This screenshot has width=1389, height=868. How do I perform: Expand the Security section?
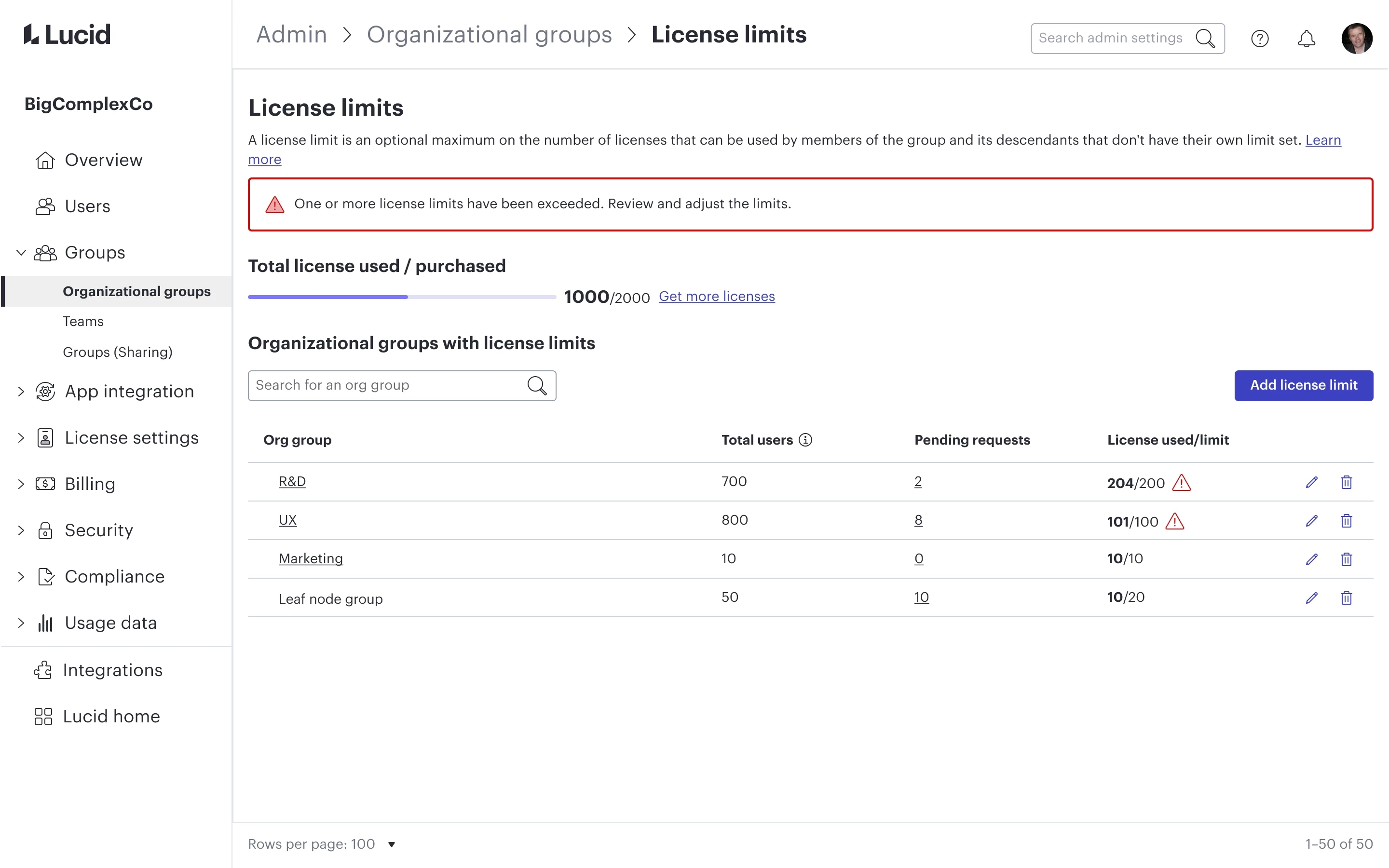point(21,530)
